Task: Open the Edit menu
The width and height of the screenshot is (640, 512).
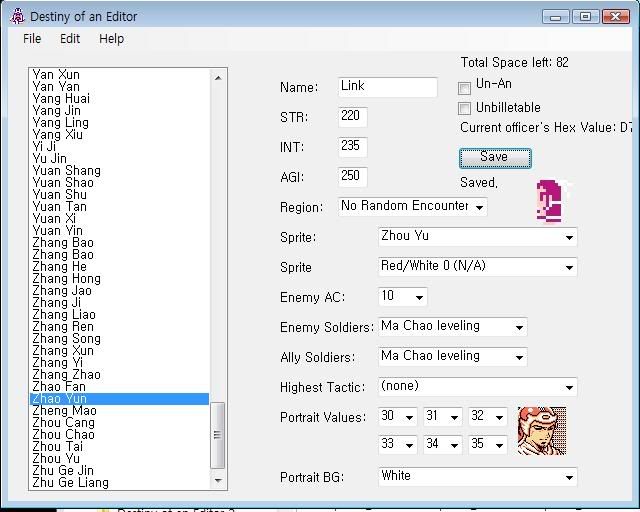Action: [x=70, y=38]
